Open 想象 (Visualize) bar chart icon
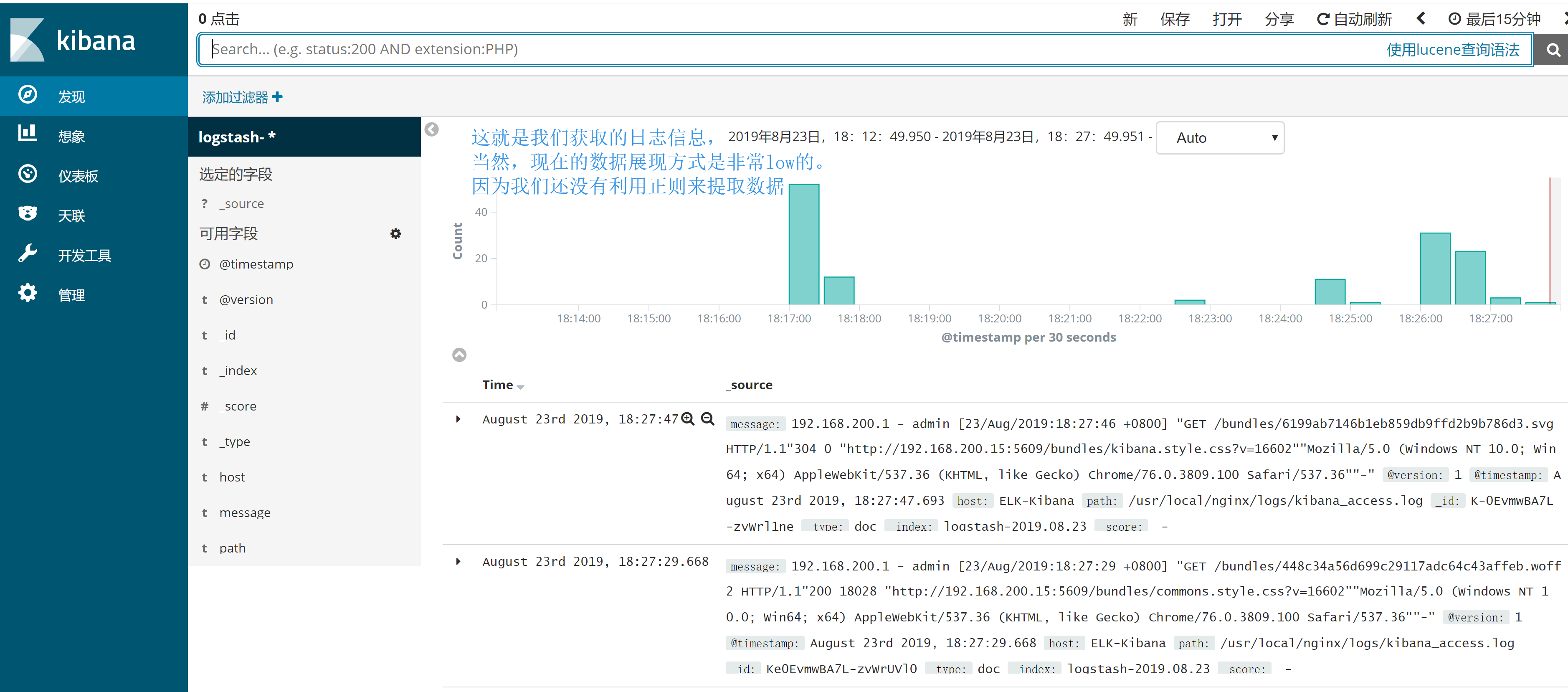Viewport: 1568px width, 692px height. coord(28,133)
